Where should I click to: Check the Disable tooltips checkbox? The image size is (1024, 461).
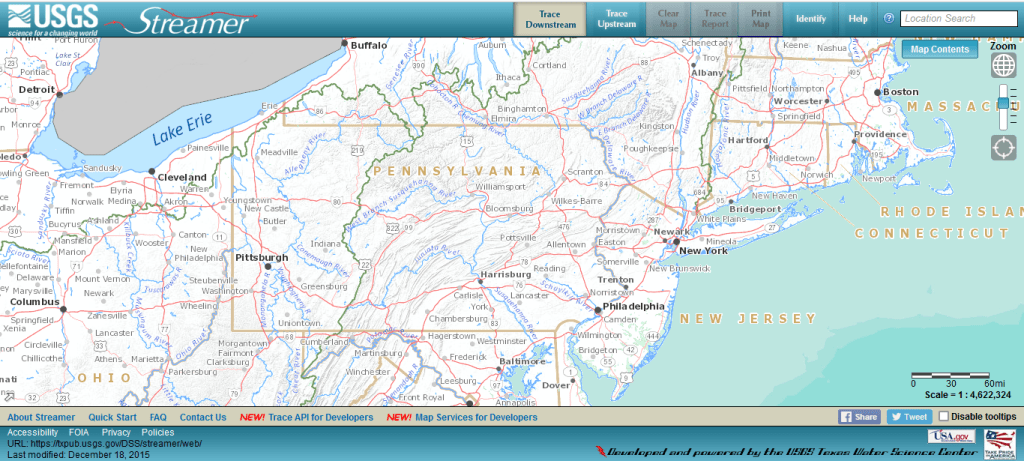point(944,417)
